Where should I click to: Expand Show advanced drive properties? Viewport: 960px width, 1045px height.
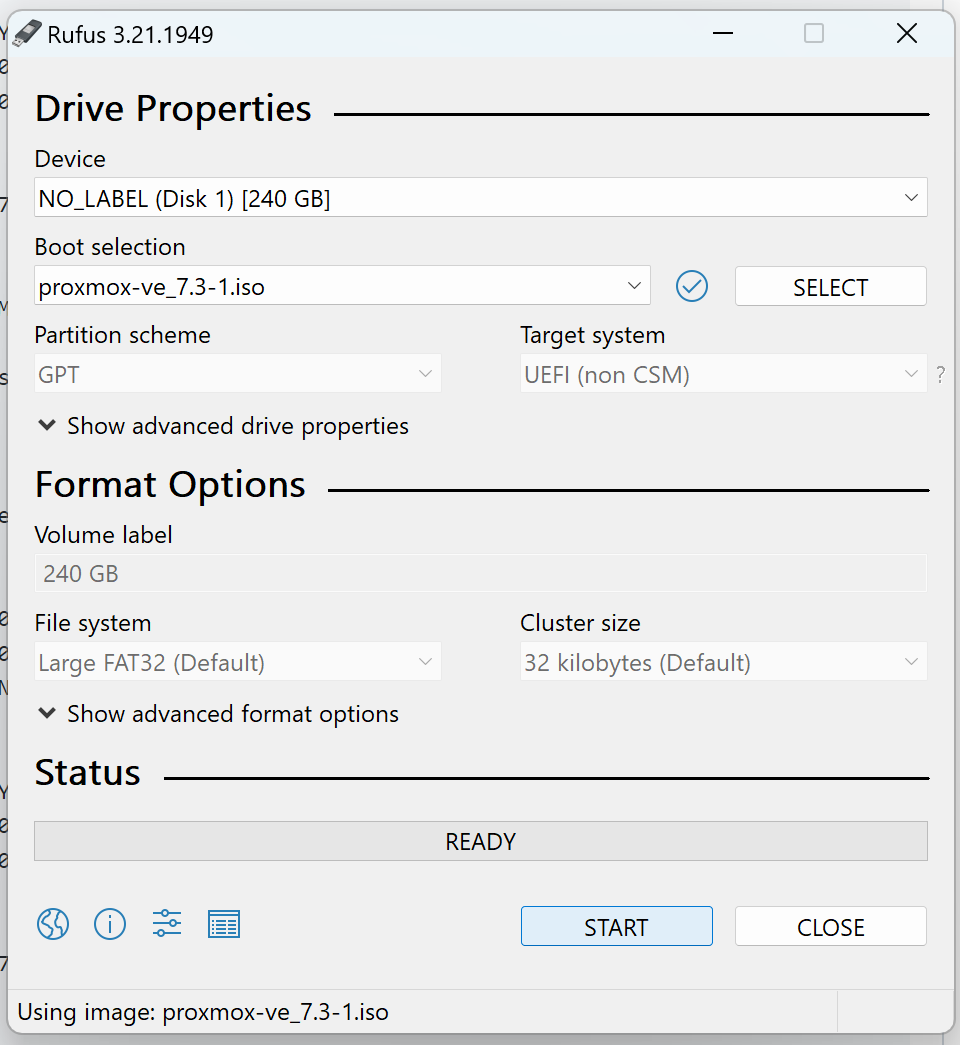(222, 426)
